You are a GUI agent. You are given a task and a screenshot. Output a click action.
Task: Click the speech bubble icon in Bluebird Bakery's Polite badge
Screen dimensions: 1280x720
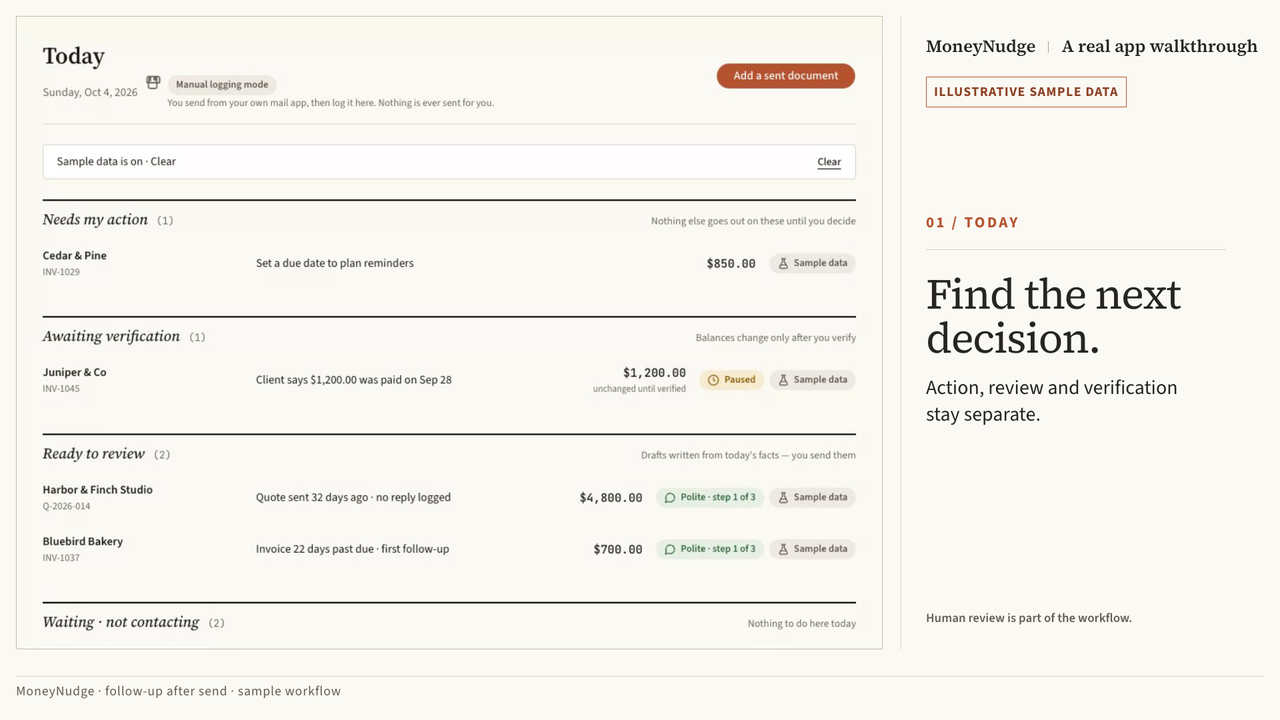click(670, 549)
